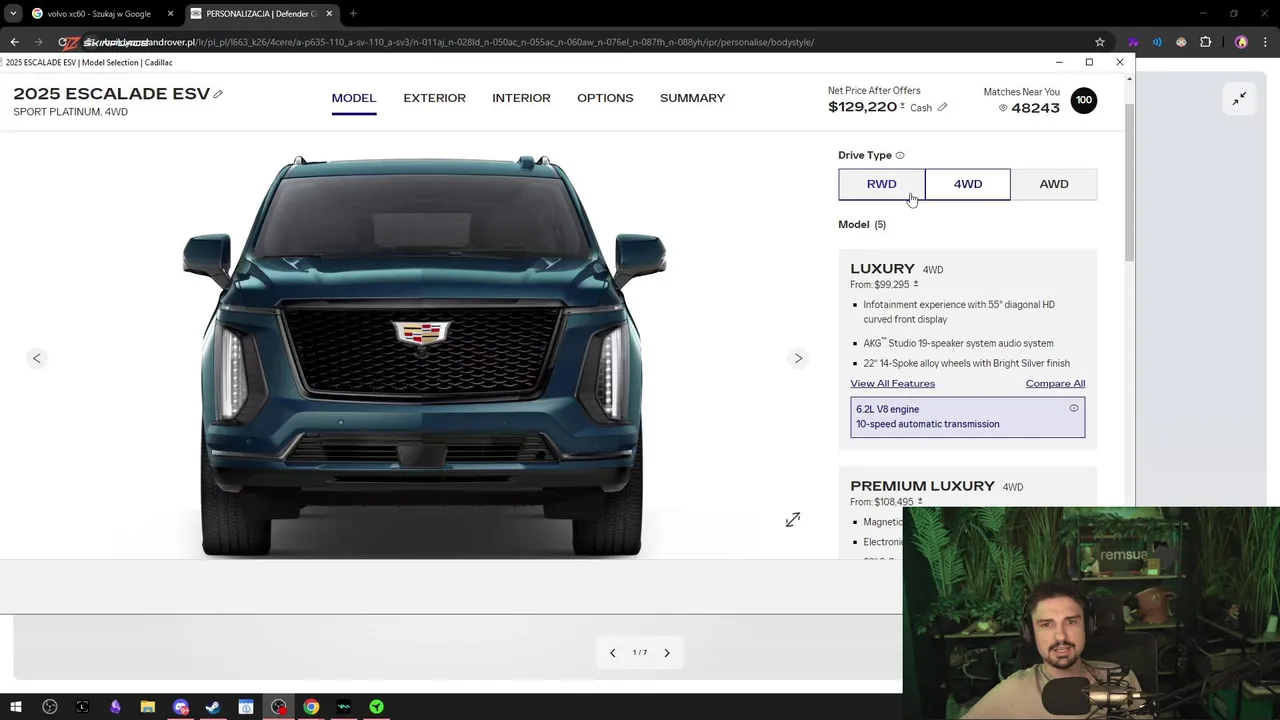
Task: Edit Cash payment method pencil icon
Action: pyautogui.click(x=942, y=107)
